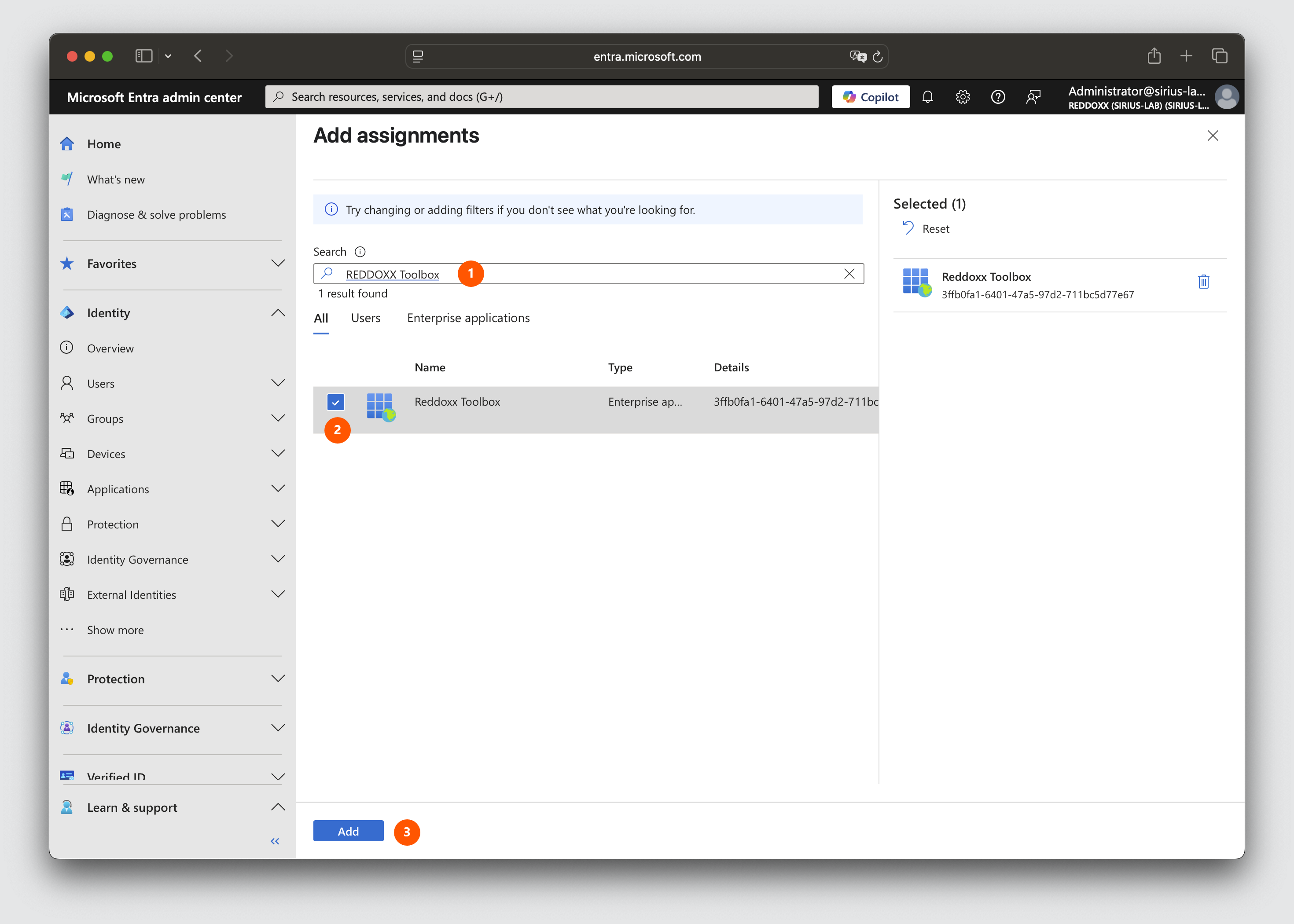
Task: Click the top resource search bar
Action: pos(542,97)
